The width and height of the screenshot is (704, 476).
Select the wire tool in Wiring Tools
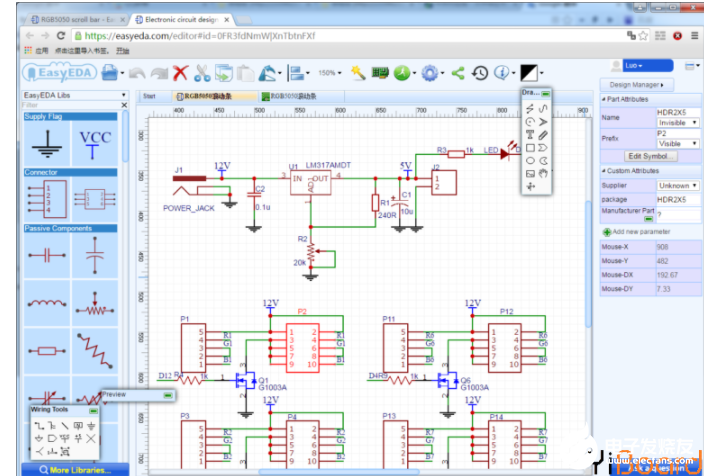40,425
